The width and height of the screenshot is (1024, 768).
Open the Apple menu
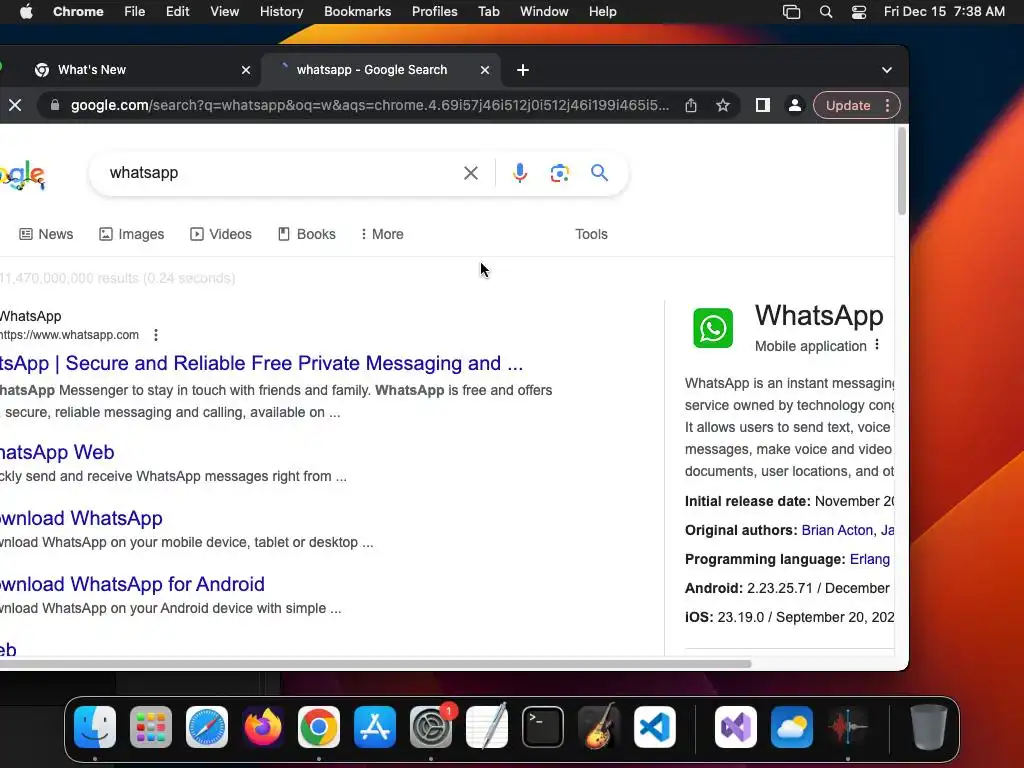26,12
